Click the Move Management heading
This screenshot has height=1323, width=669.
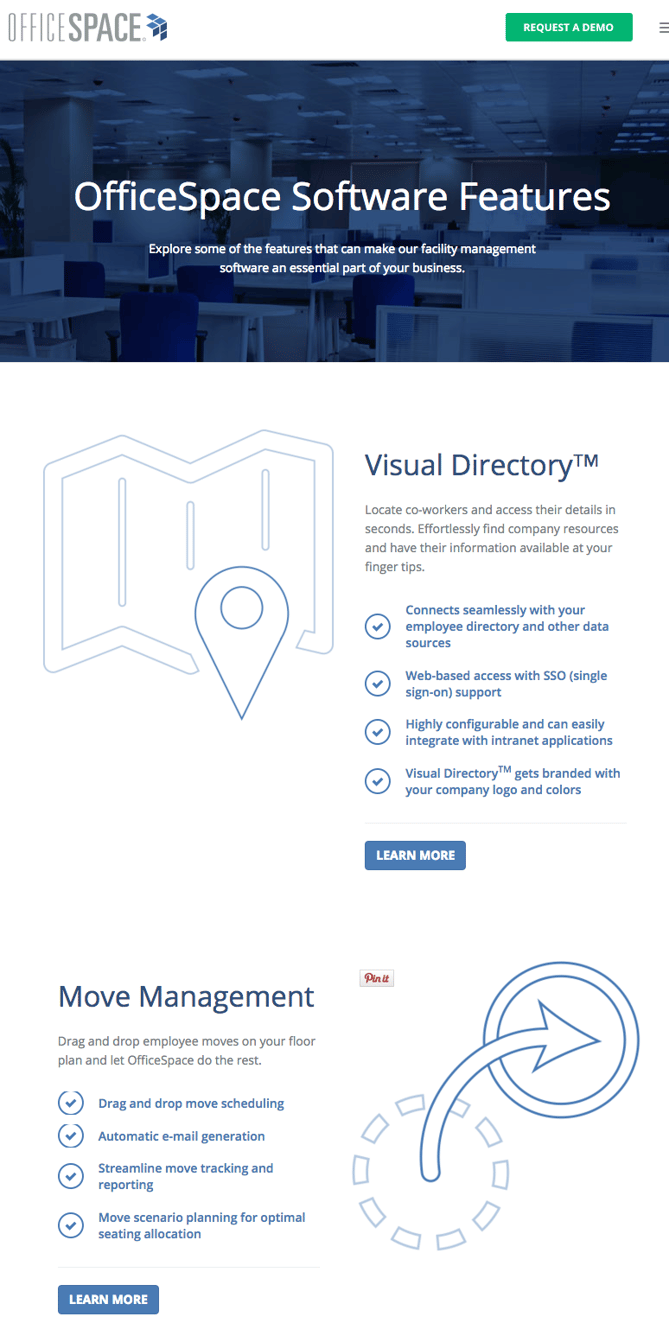[186, 996]
